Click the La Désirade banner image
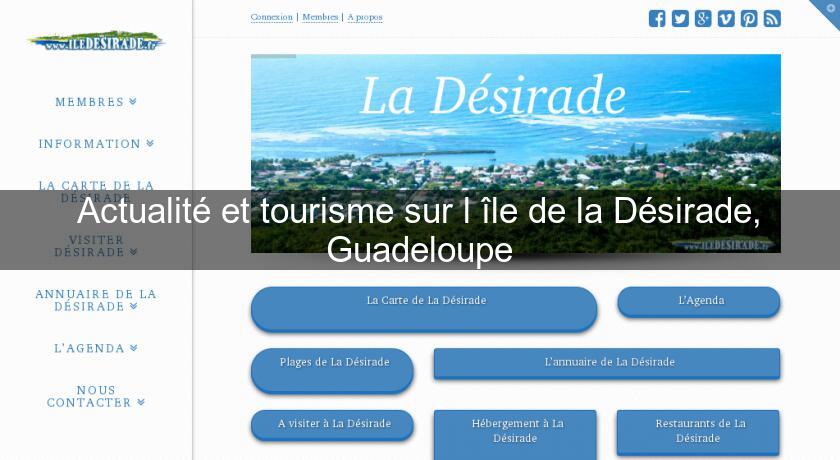This screenshot has height=460, width=840. (515, 153)
